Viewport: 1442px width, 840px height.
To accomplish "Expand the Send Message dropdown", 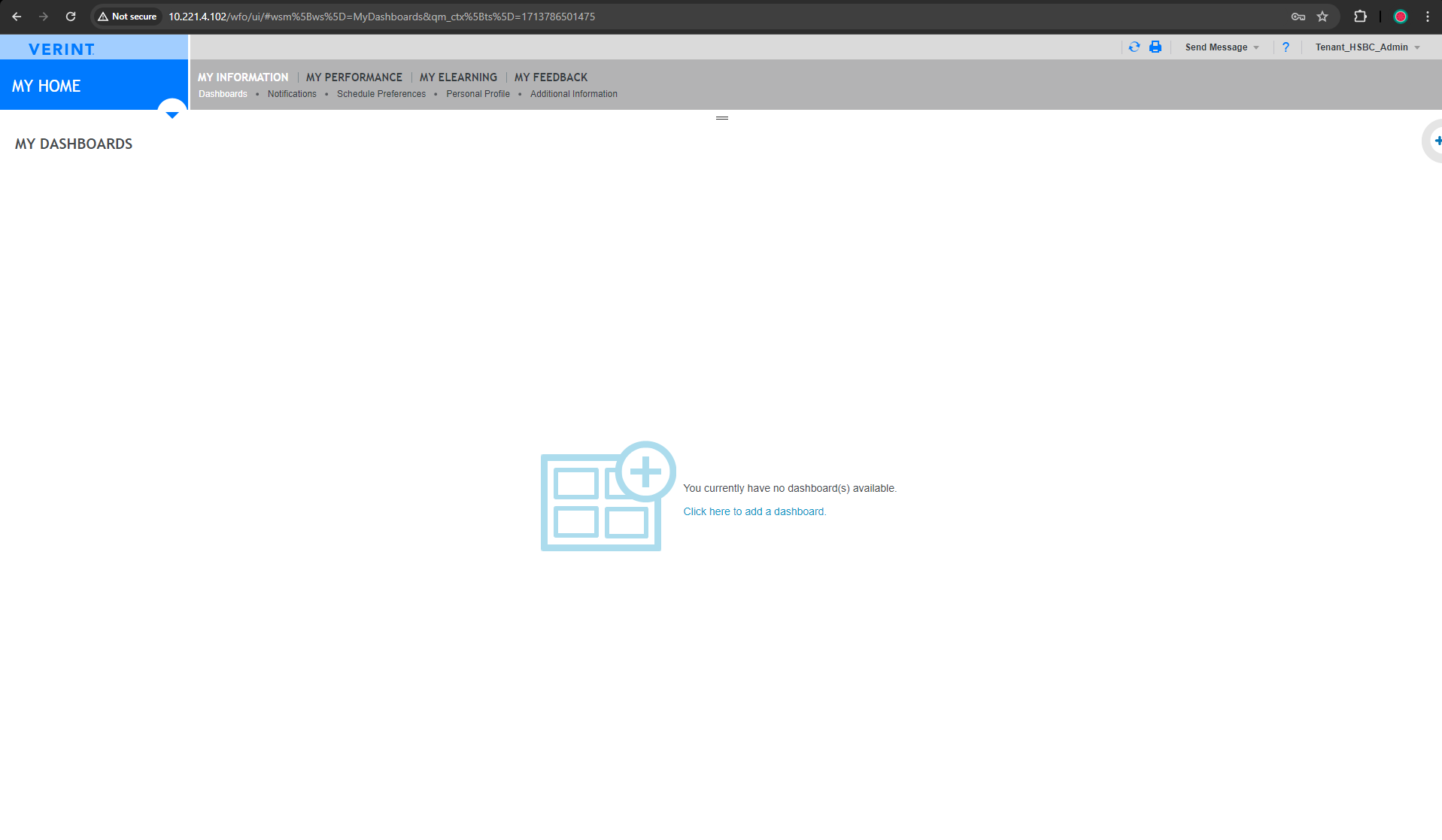I will [1222, 47].
